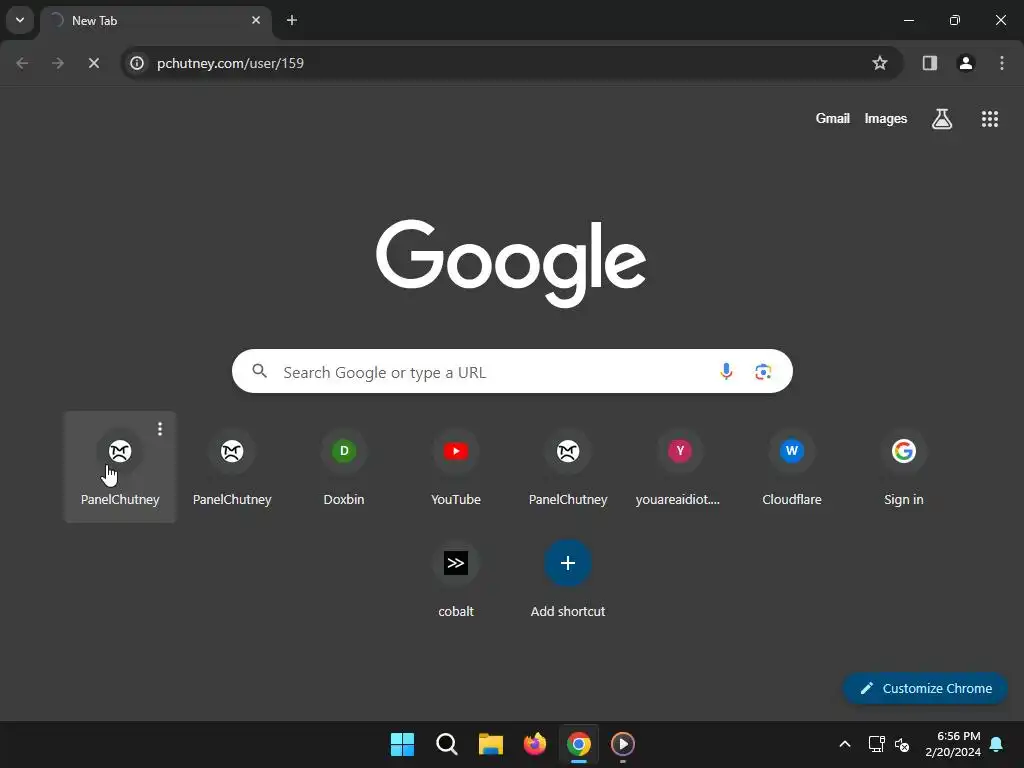Viewport: 1024px width, 768px height.
Task: Open the PanelChutney shortcut next to YouTube
Action: 568,467
